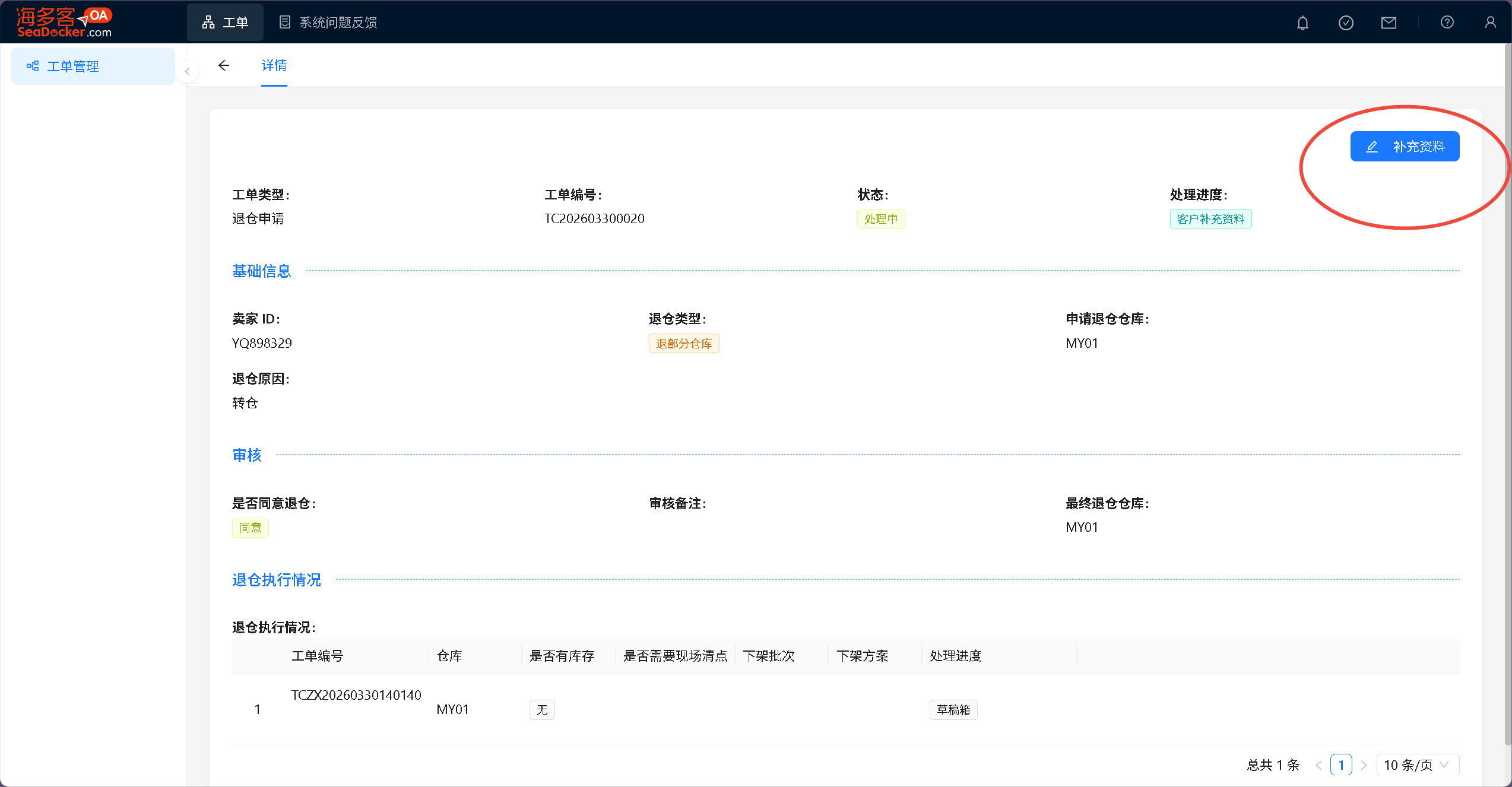Click the 工单管理 sidebar tree icon

pyautogui.click(x=33, y=66)
